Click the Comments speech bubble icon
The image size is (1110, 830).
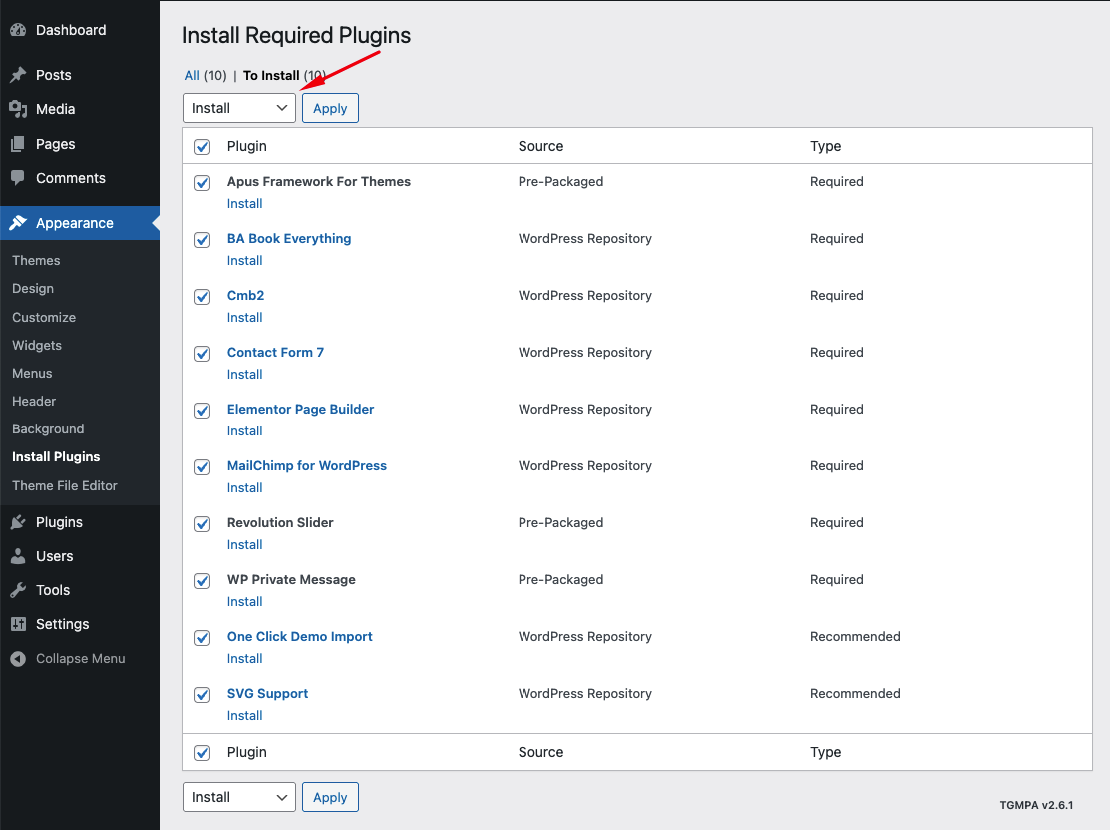coord(18,178)
